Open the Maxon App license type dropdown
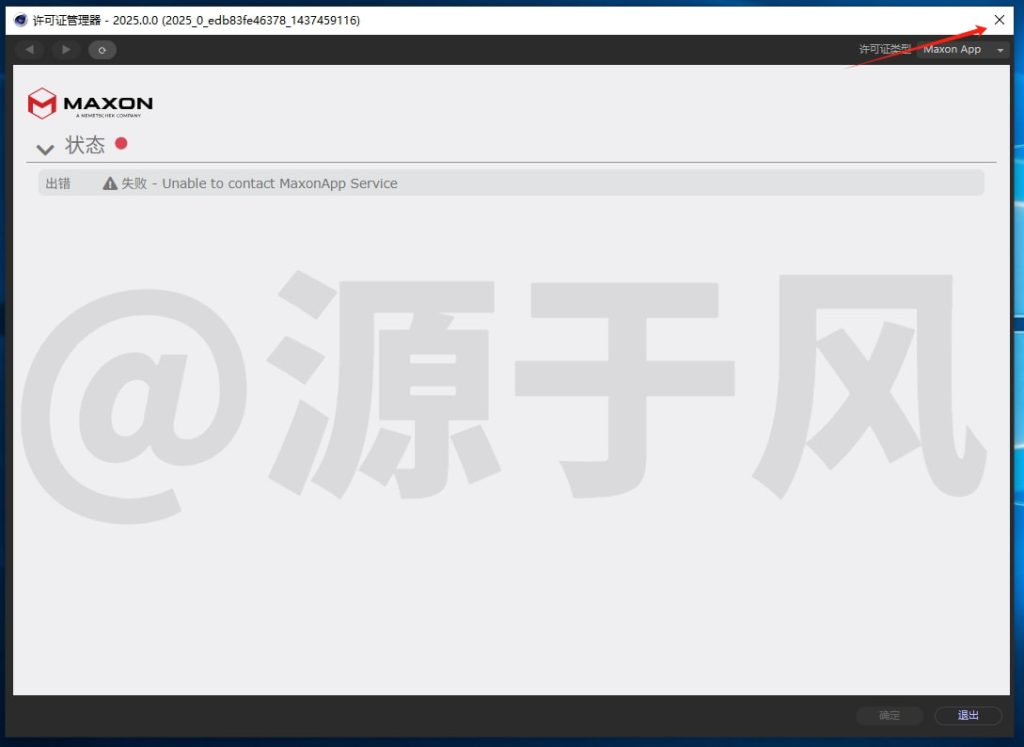Viewport: 1024px width, 747px height. [x=963, y=50]
